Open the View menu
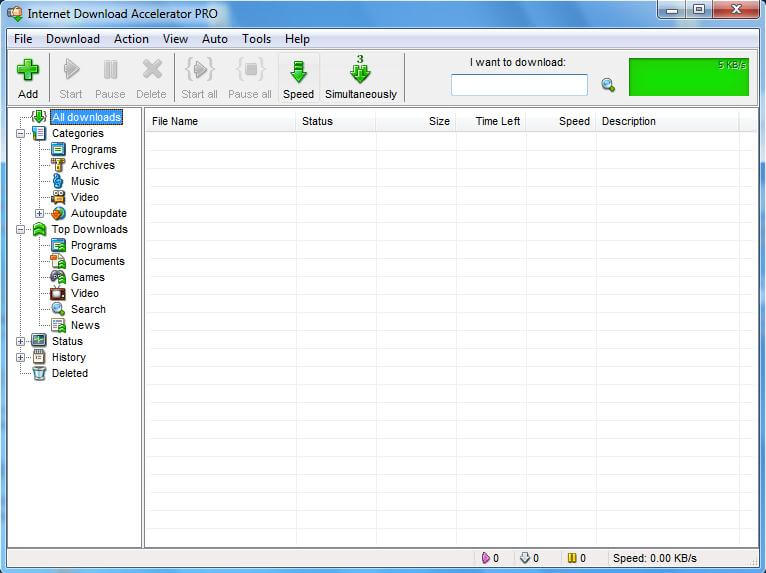Viewport: 766px width, 573px height. point(175,39)
